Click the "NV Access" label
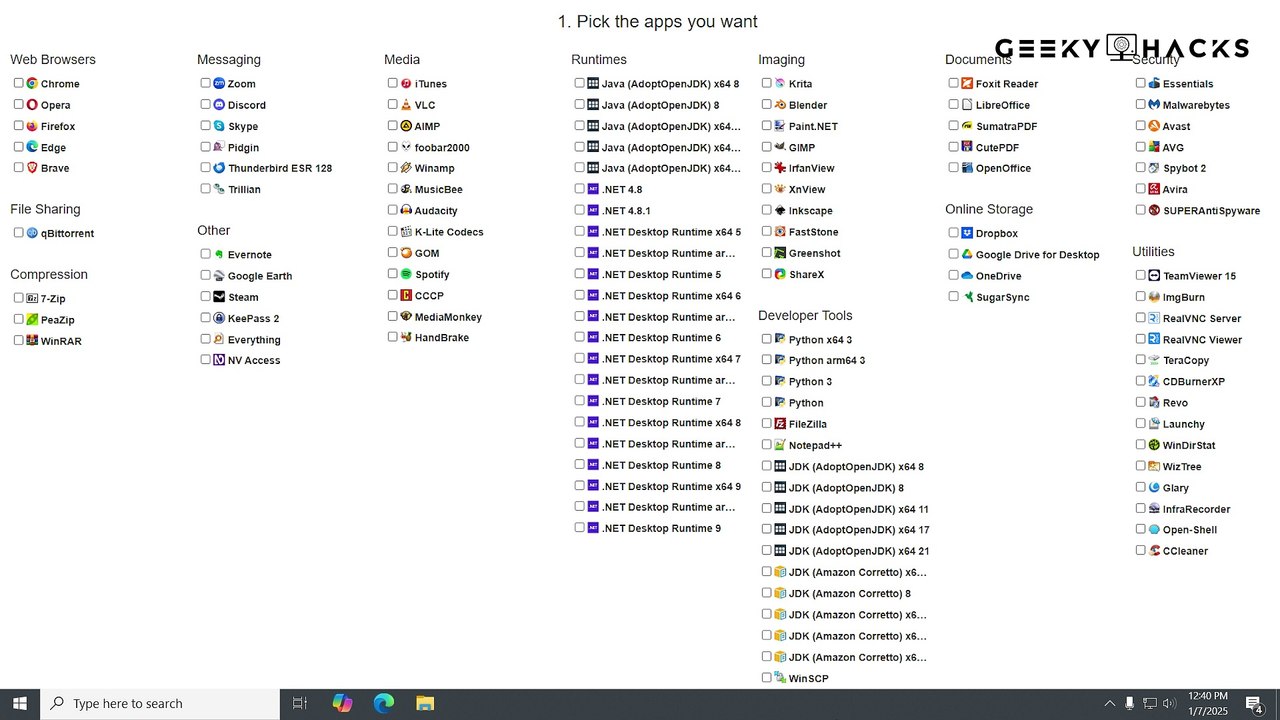The image size is (1280, 720). pyautogui.click(x=254, y=361)
